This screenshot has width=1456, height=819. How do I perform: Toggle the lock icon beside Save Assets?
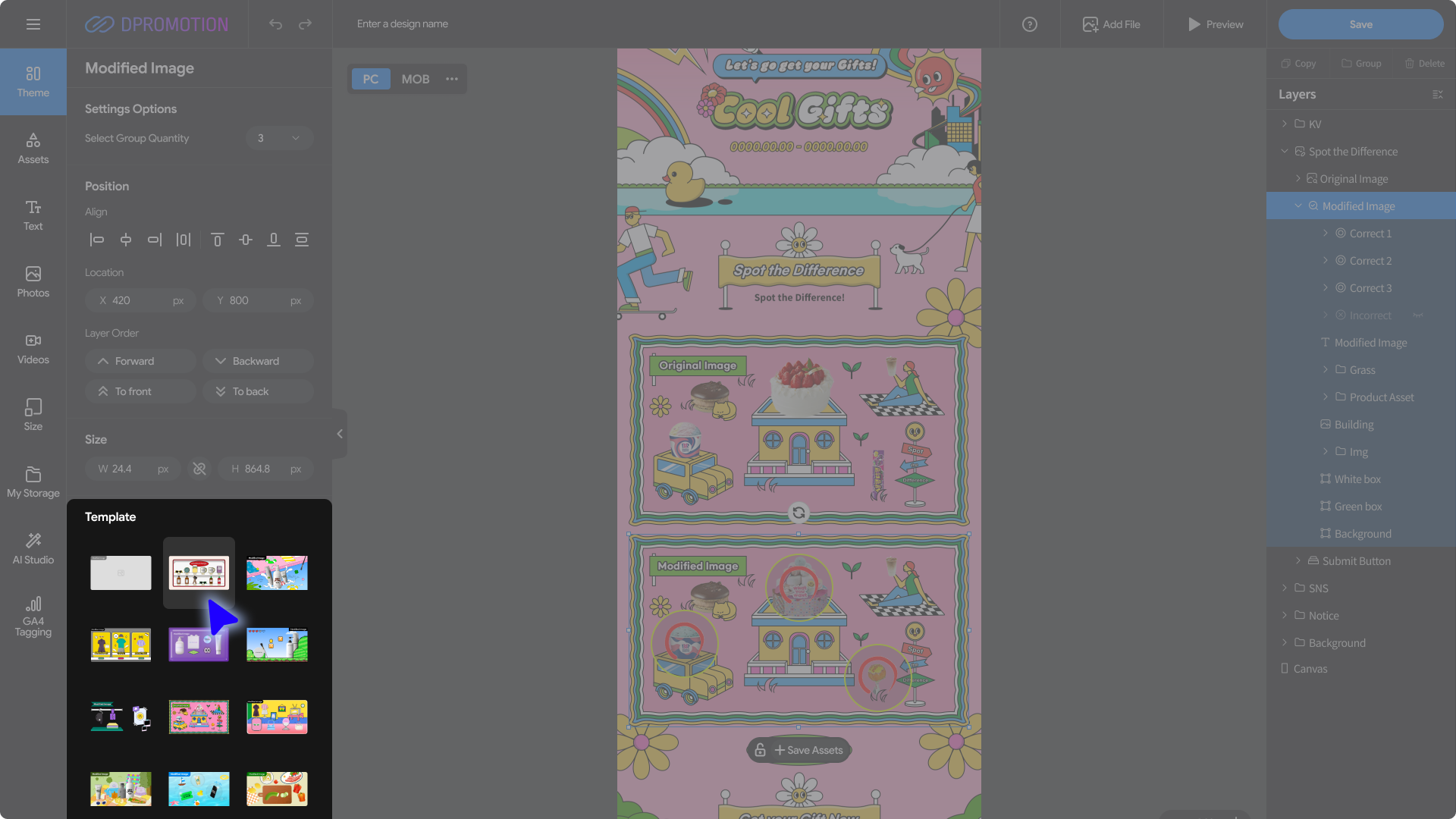pos(760,750)
